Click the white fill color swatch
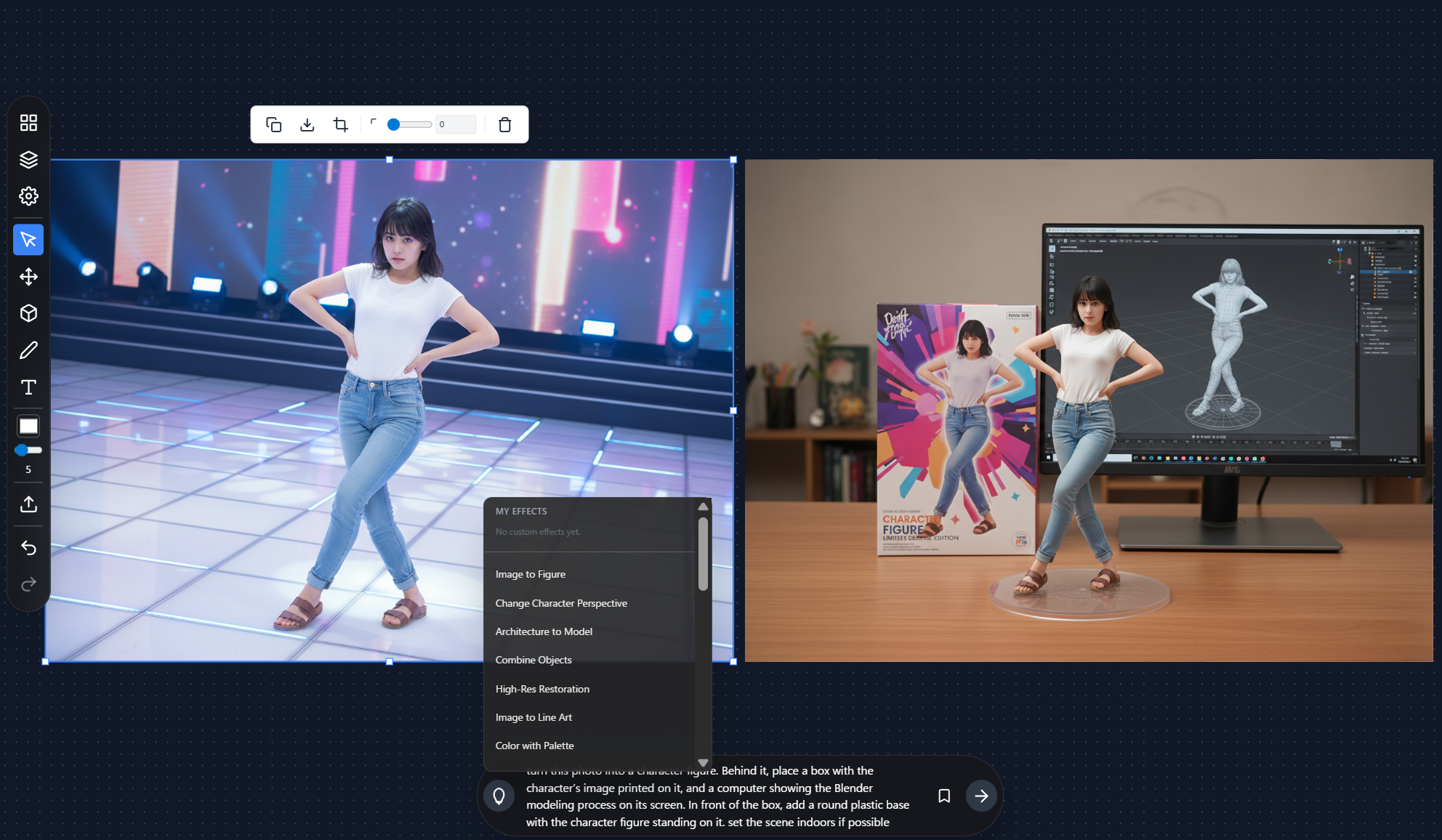The image size is (1442, 840). [x=28, y=427]
